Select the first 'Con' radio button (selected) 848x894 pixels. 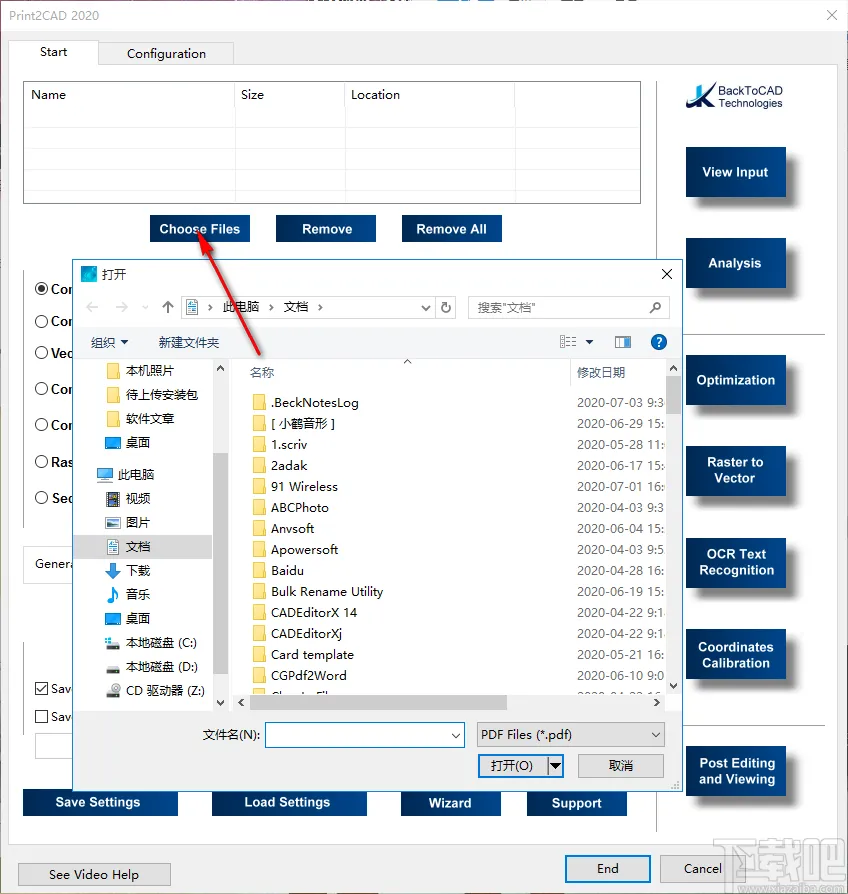click(x=41, y=288)
